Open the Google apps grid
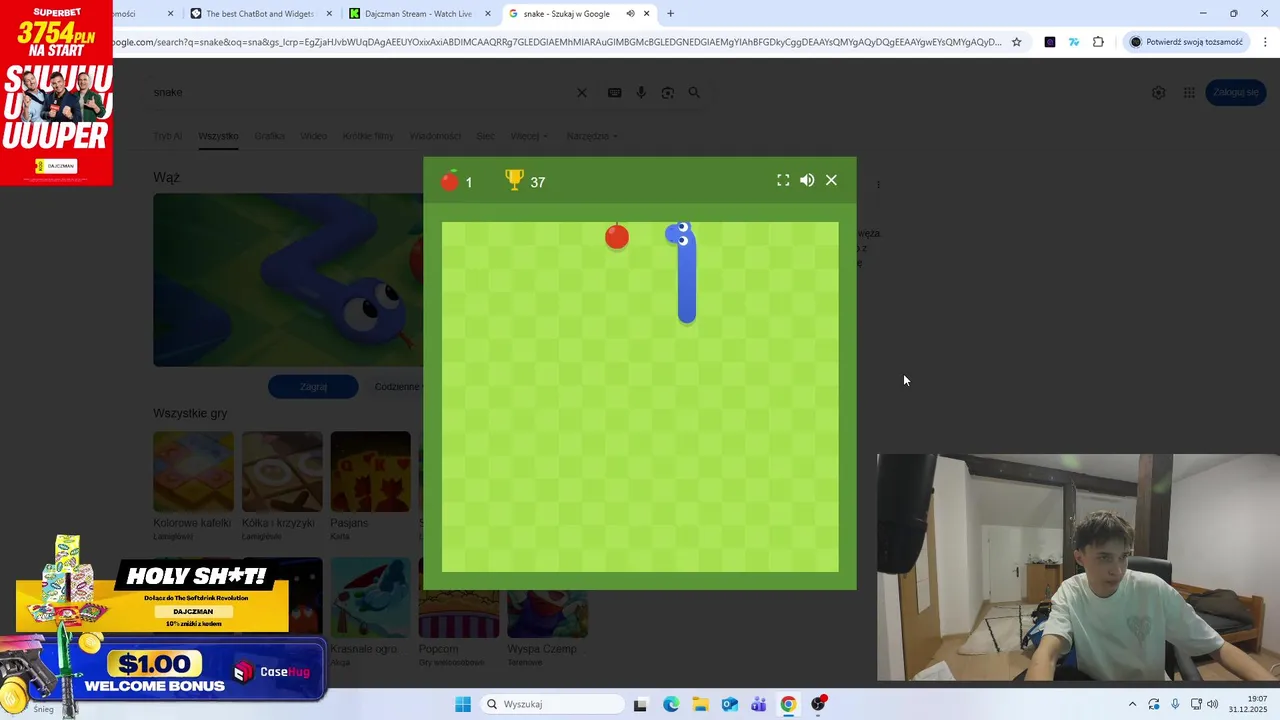The width and height of the screenshot is (1280, 720). [x=1189, y=92]
